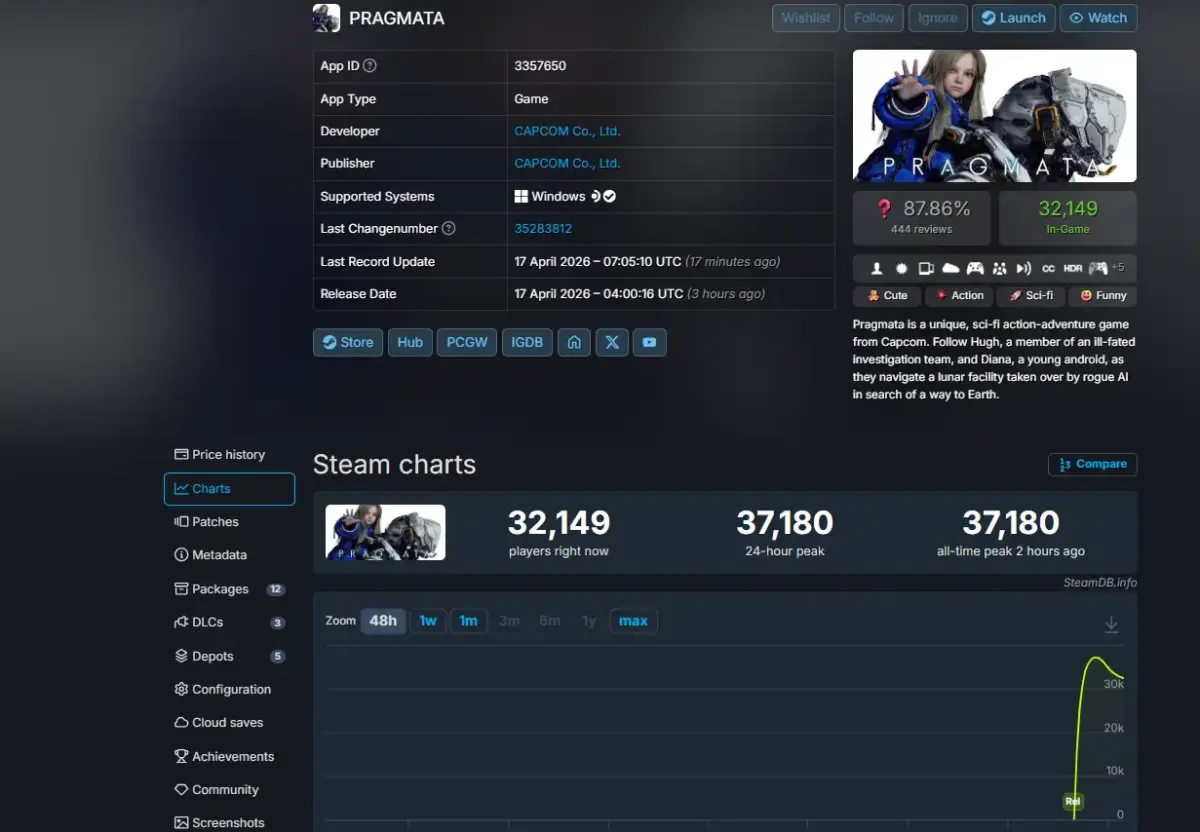Click the 37,180 all-time peak value
This screenshot has width=1200, height=832.
tap(1011, 522)
